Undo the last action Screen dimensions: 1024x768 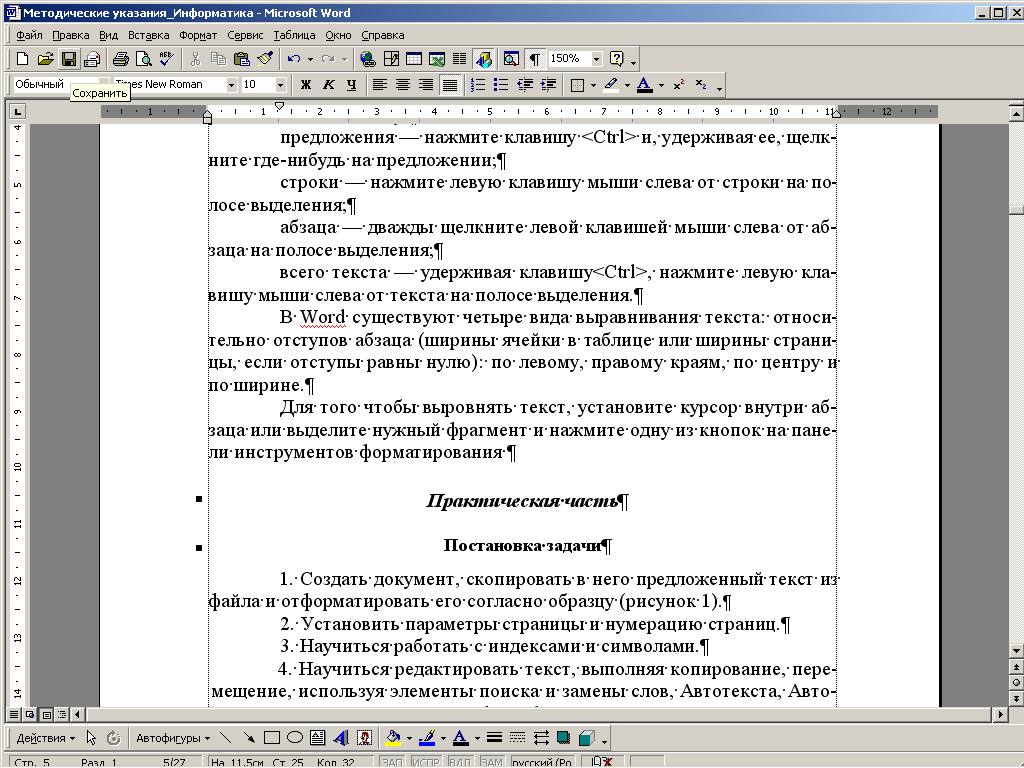coord(294,59)
